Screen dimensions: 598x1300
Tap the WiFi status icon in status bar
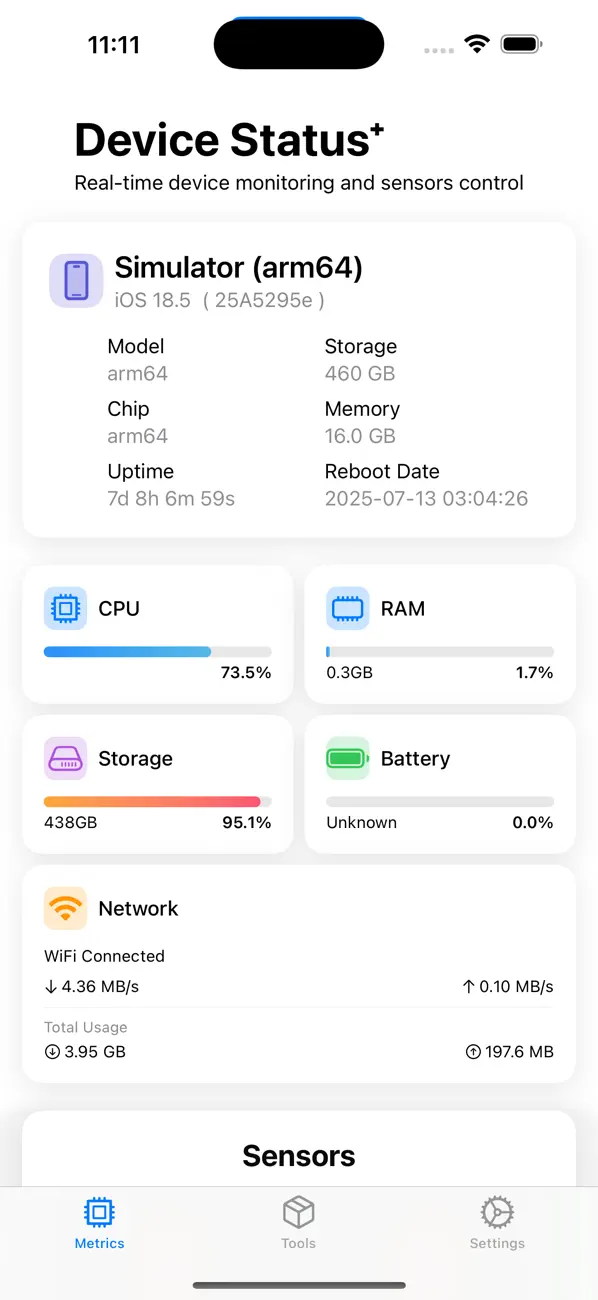click(x=477, y=43)
